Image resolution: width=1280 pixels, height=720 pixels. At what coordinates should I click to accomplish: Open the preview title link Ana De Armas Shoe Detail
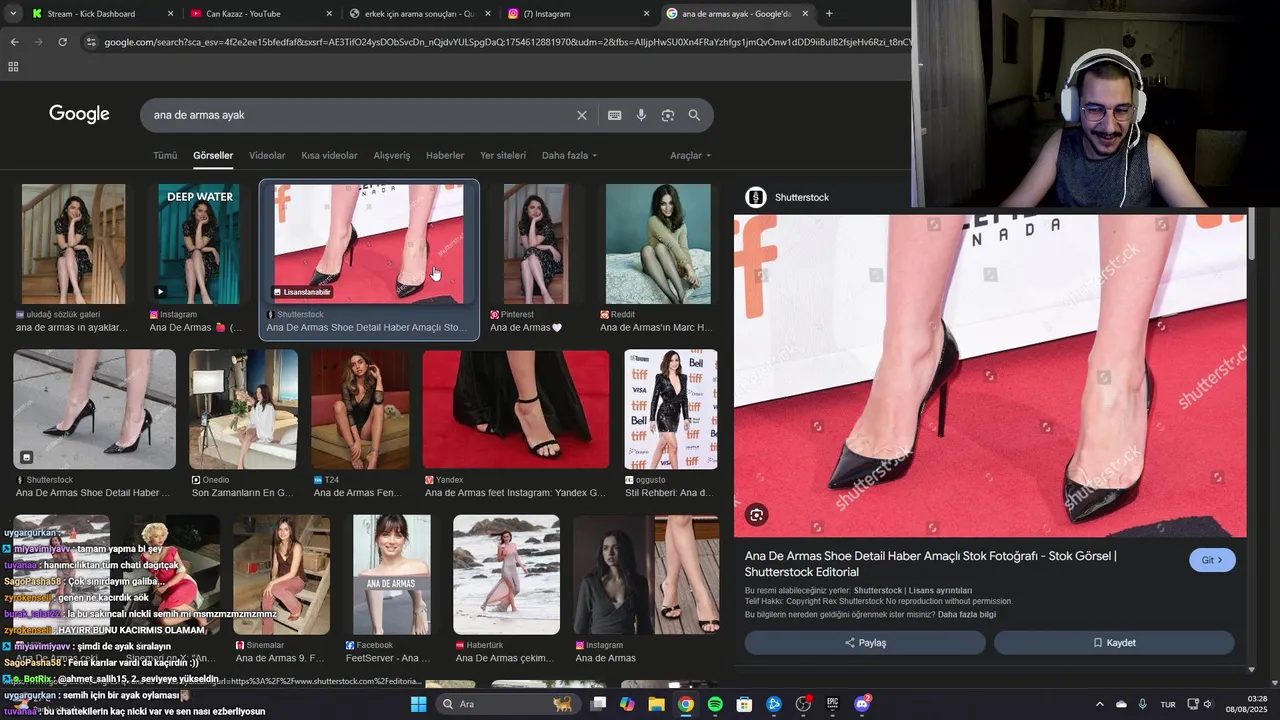pyautogui.click(x=931, y=564)
